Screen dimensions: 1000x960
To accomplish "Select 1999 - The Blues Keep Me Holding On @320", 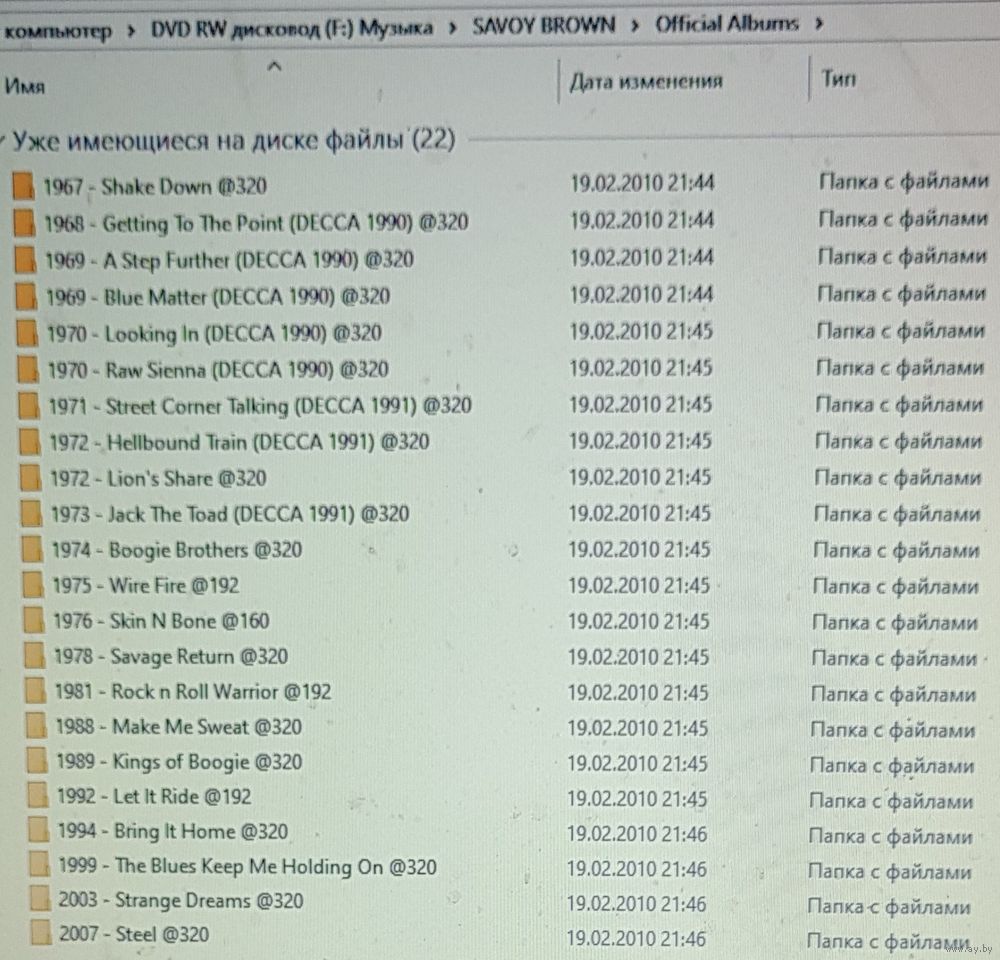I will pos(247,866).
